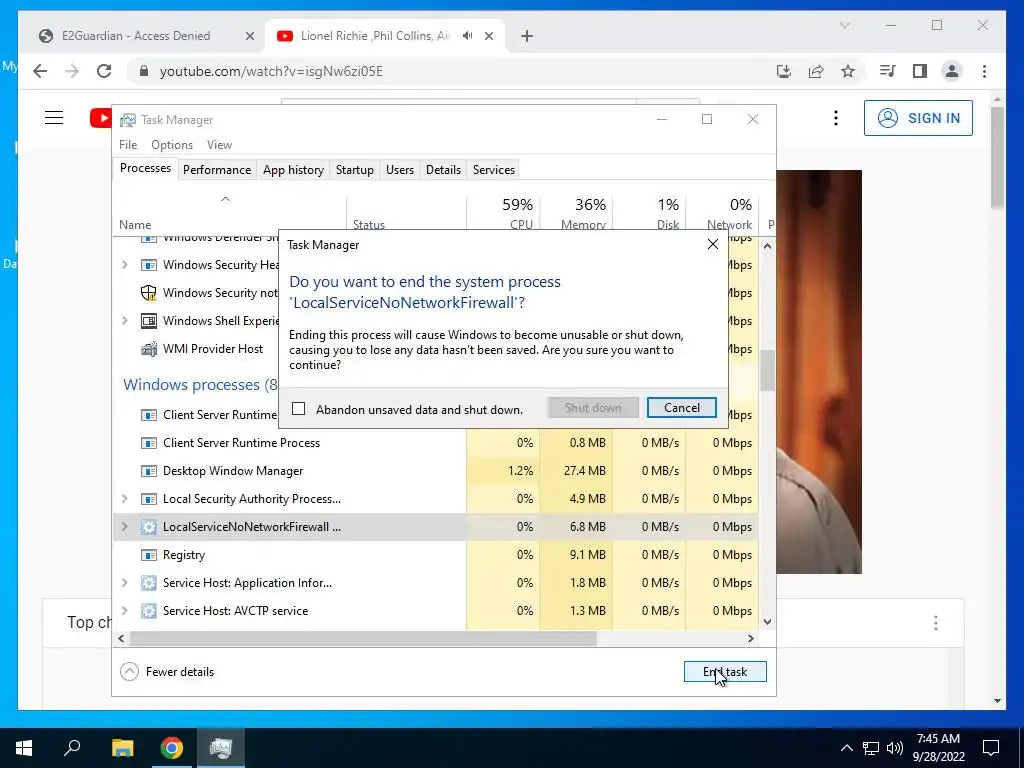Sort processes by Disk column

(649, 213)
